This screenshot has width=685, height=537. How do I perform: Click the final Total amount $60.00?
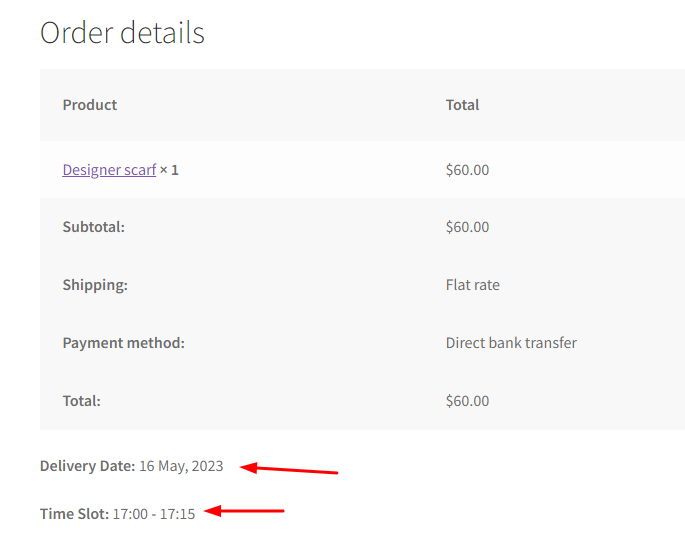click(467, 401)
